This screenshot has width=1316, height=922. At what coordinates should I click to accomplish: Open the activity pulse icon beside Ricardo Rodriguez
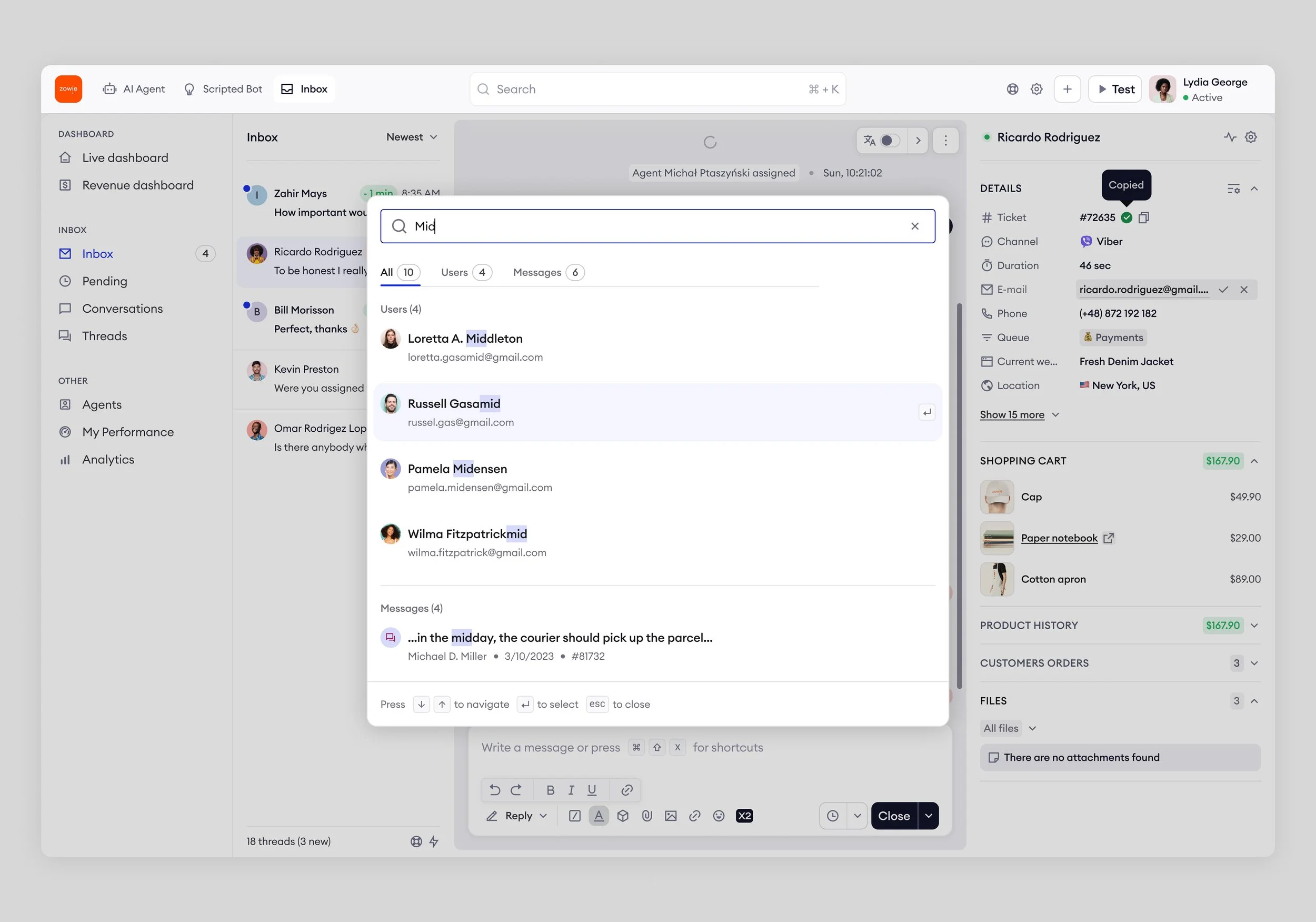click(1230, 137)
